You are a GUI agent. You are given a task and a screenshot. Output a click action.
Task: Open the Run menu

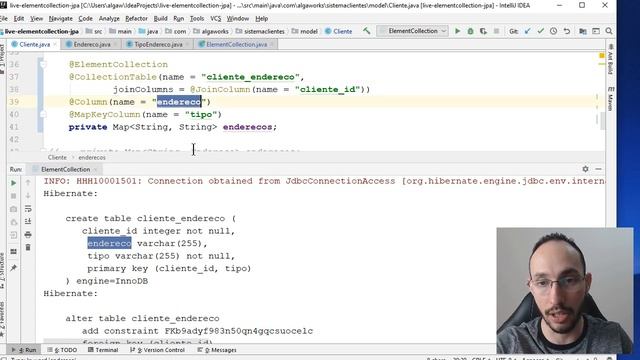178,19
